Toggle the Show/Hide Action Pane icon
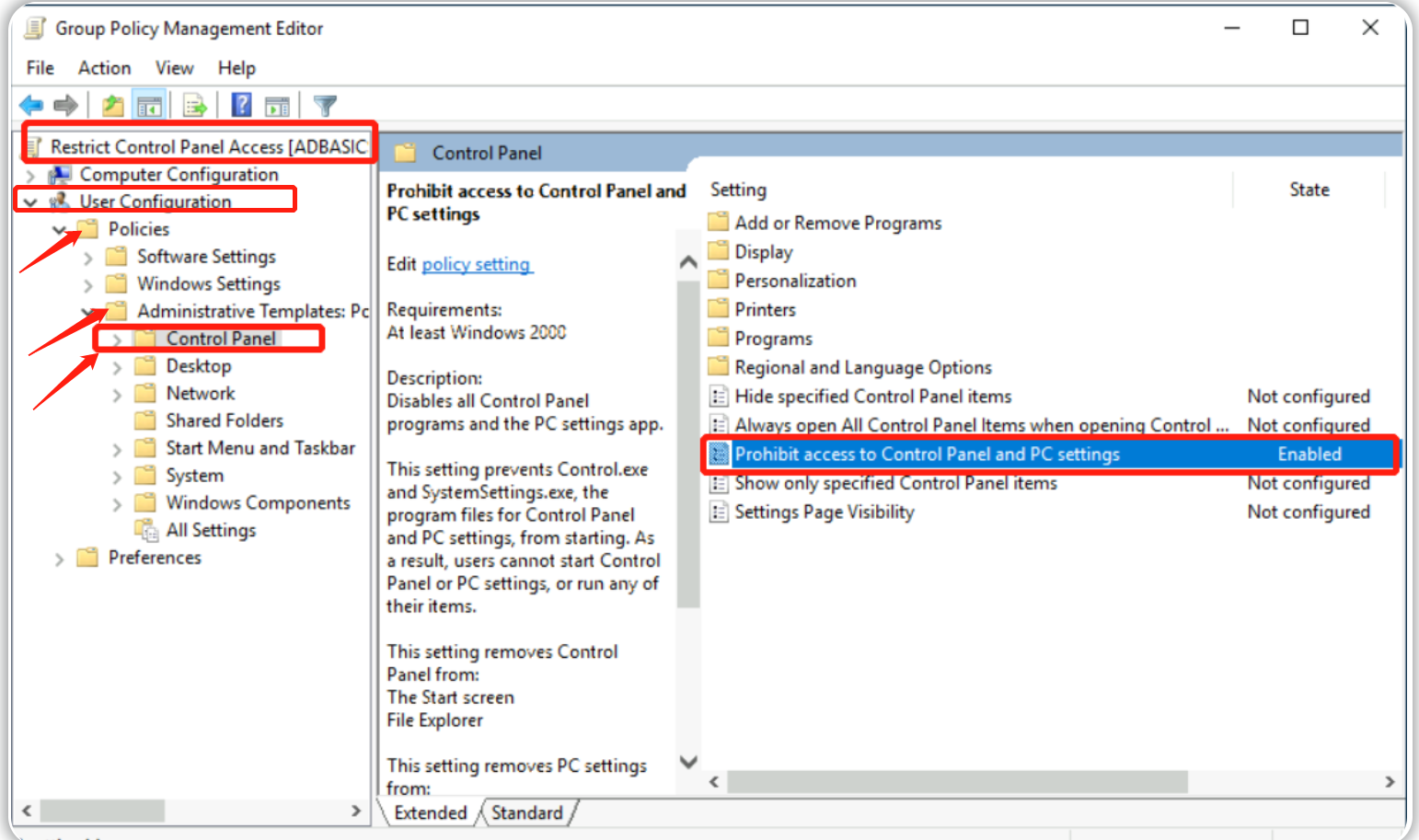 [x=277, y=106]
